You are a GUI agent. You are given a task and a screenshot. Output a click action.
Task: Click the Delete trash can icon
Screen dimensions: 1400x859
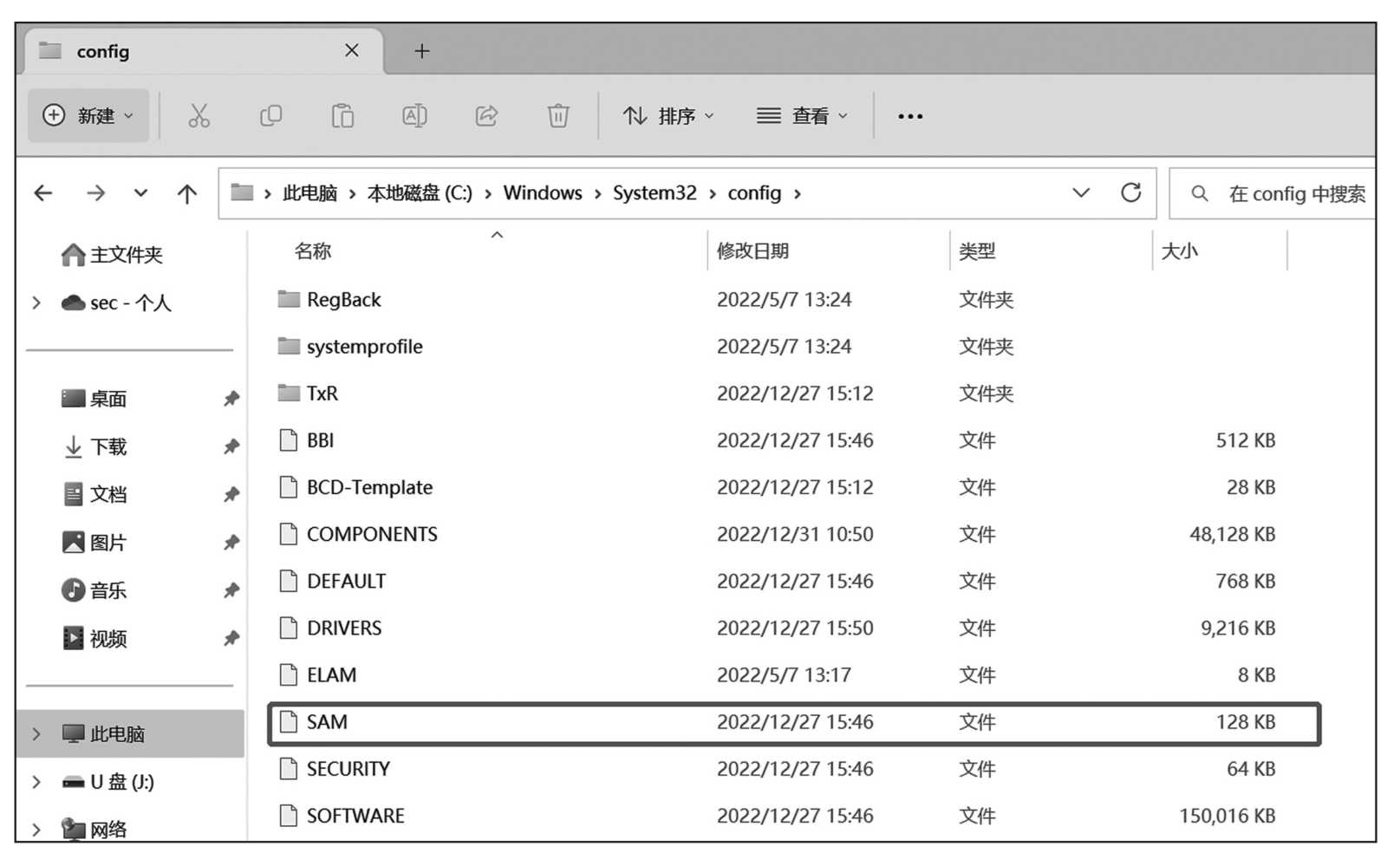(x=558, y=115)
